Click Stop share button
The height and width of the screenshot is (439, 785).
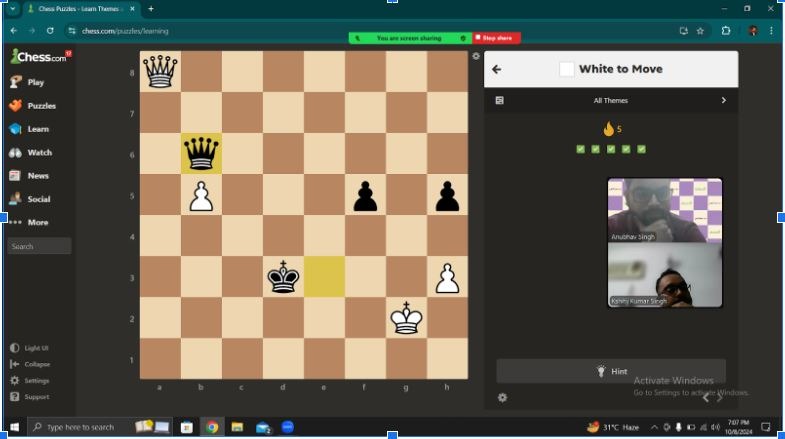pyautogui.click(x=496, y=38)
